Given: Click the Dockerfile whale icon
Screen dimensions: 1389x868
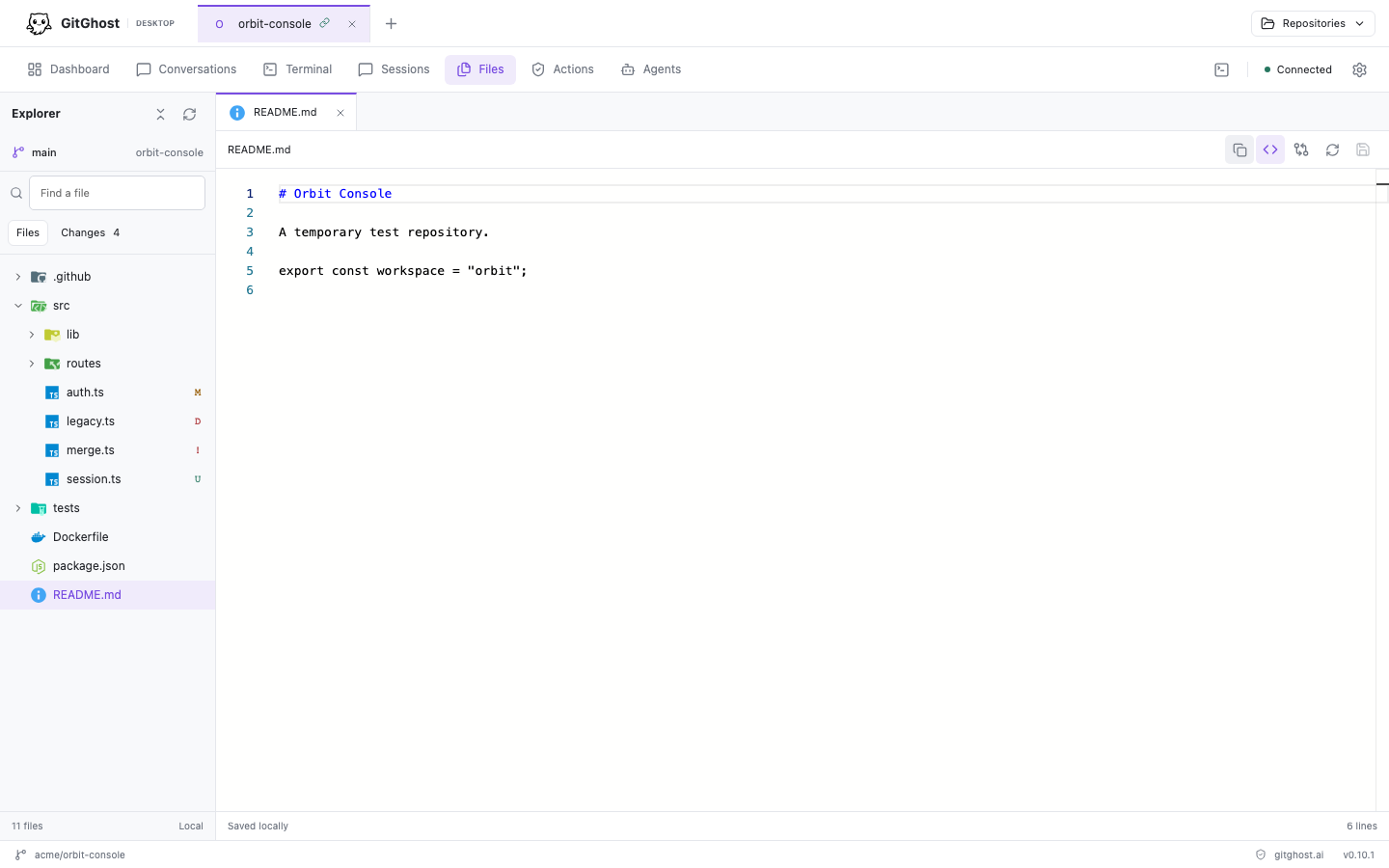Looking at the screenshot, I should point(39,537).
